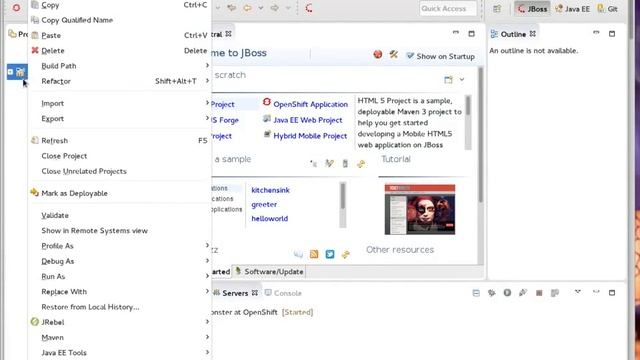Open the Import submenu
The width and height of the screenshot is (640, 360).
(x=119, y=103)
